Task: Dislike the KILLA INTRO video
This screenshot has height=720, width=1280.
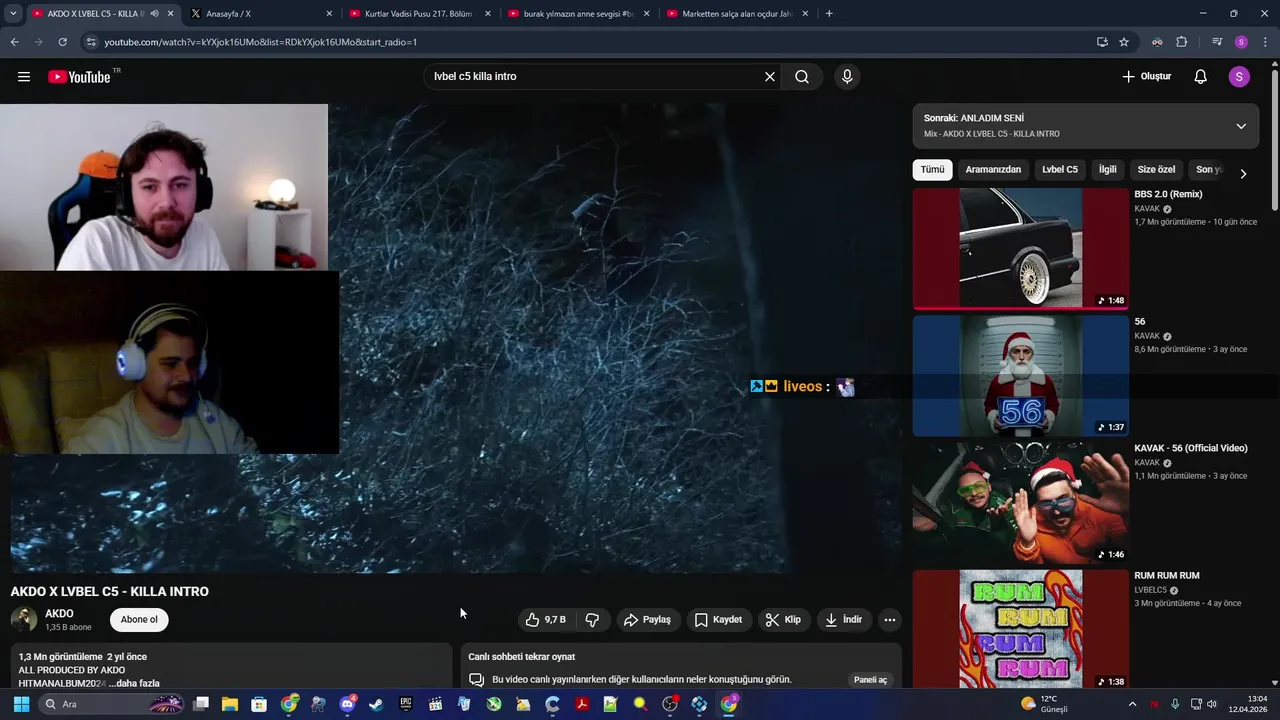Action: (592, 620)
